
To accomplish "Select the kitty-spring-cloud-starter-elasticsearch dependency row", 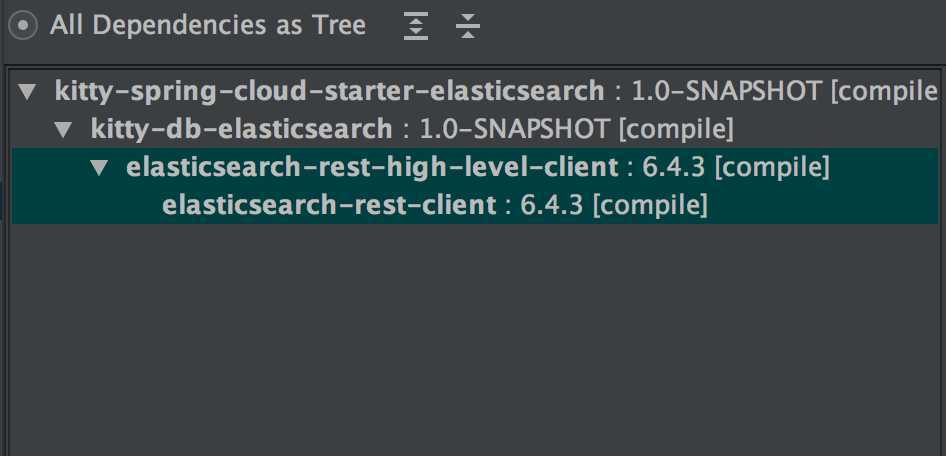I will (x=475, y=92).
